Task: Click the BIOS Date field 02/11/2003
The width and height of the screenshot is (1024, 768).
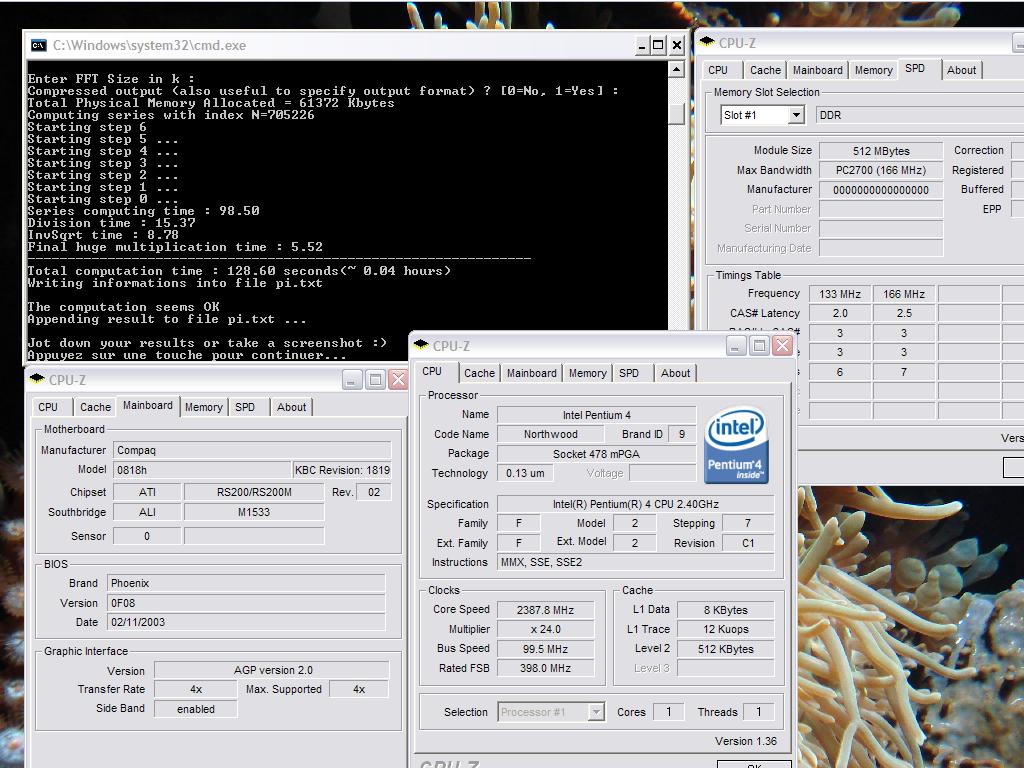Action: (x=246, y=622)
